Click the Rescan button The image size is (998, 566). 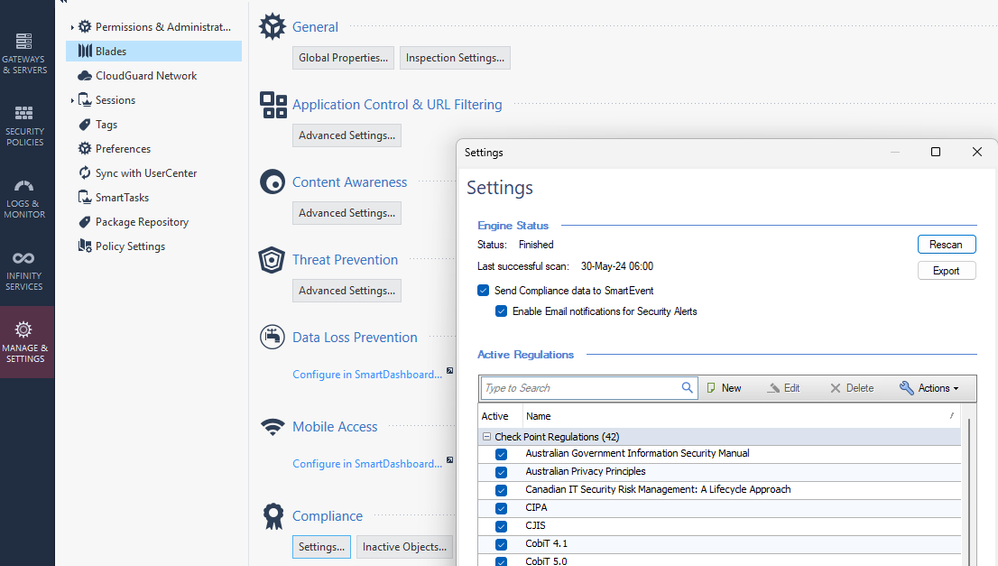pyautogui.click(x=946, y=244)
